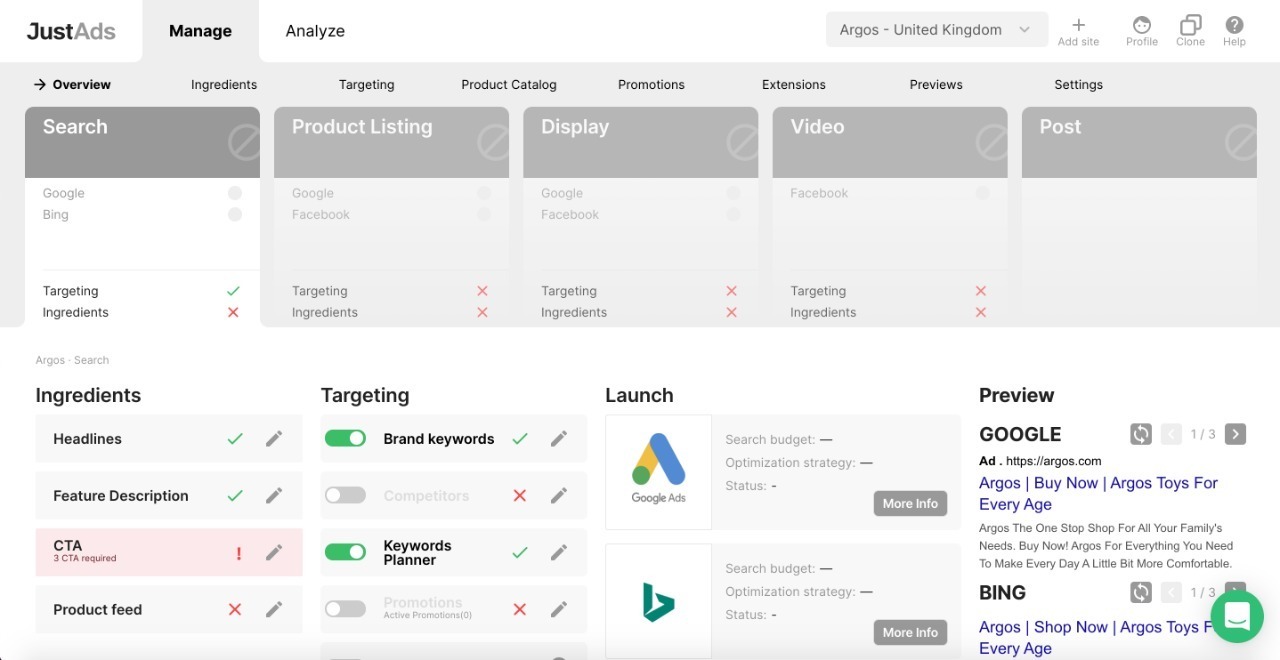1280x660 pixels.
Task: Click the Bing logo thumbnail
Action: [659, 601]
